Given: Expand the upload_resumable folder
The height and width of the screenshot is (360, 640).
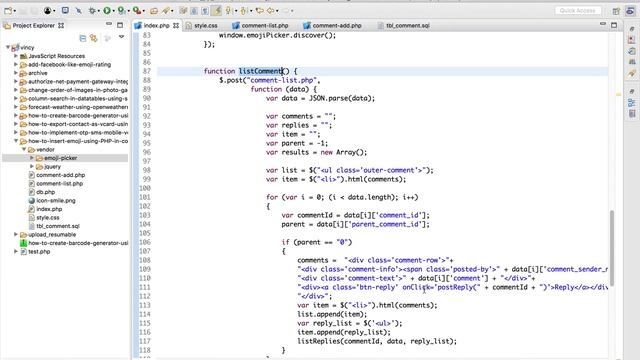Looking at the screenshot, I should (x=16, y=235).
